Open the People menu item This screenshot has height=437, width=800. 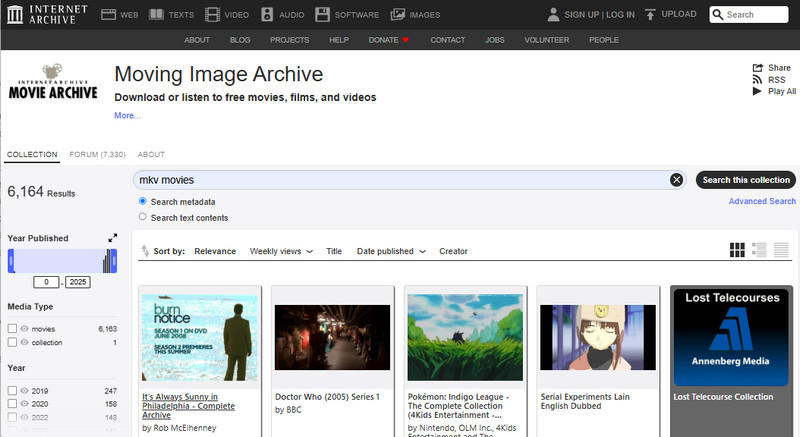(x=604, y=40)
